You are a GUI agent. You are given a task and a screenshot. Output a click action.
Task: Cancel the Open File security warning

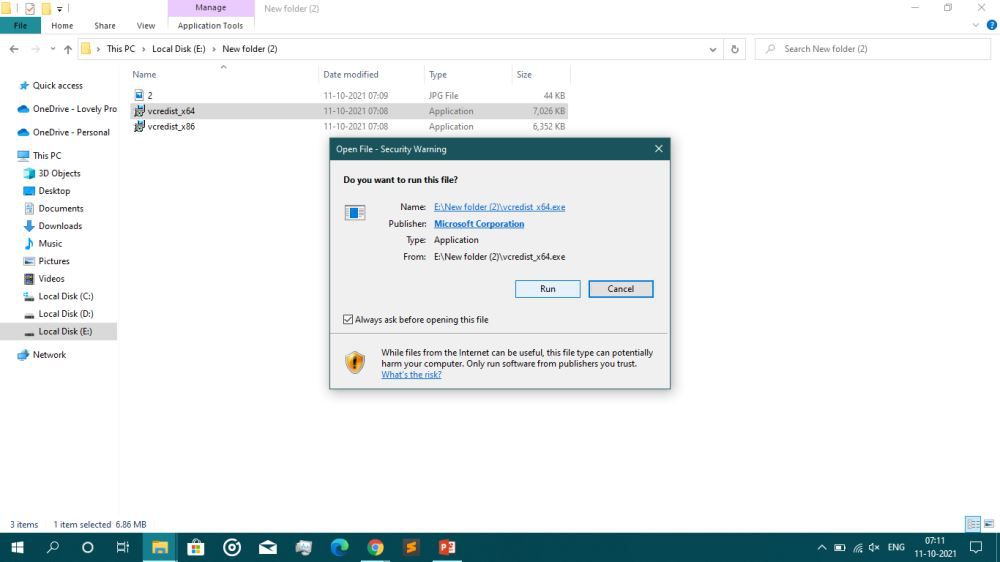[x=621, y=289]
